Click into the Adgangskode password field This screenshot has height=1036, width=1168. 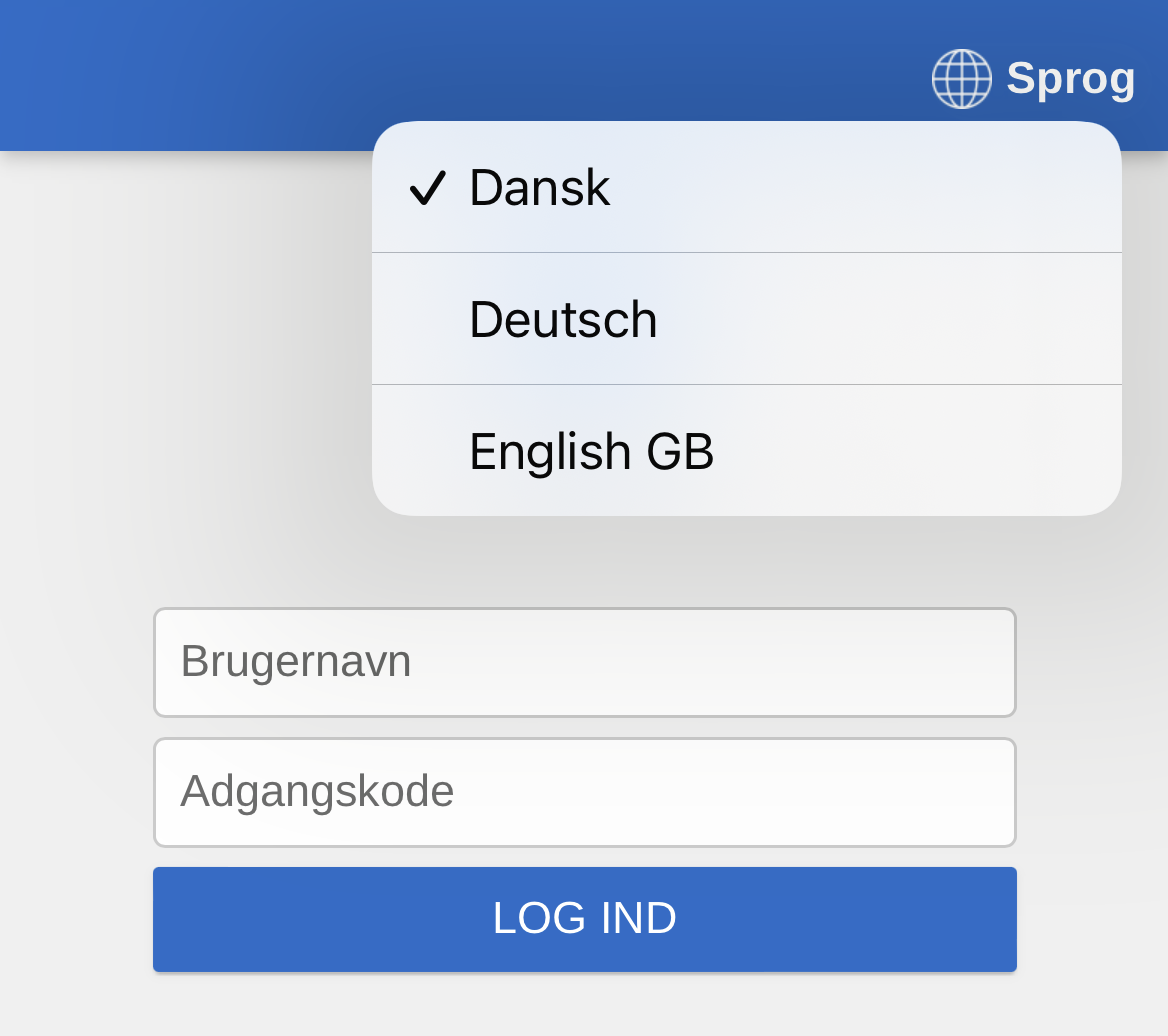pyautogui.click(x=584, y=792)
